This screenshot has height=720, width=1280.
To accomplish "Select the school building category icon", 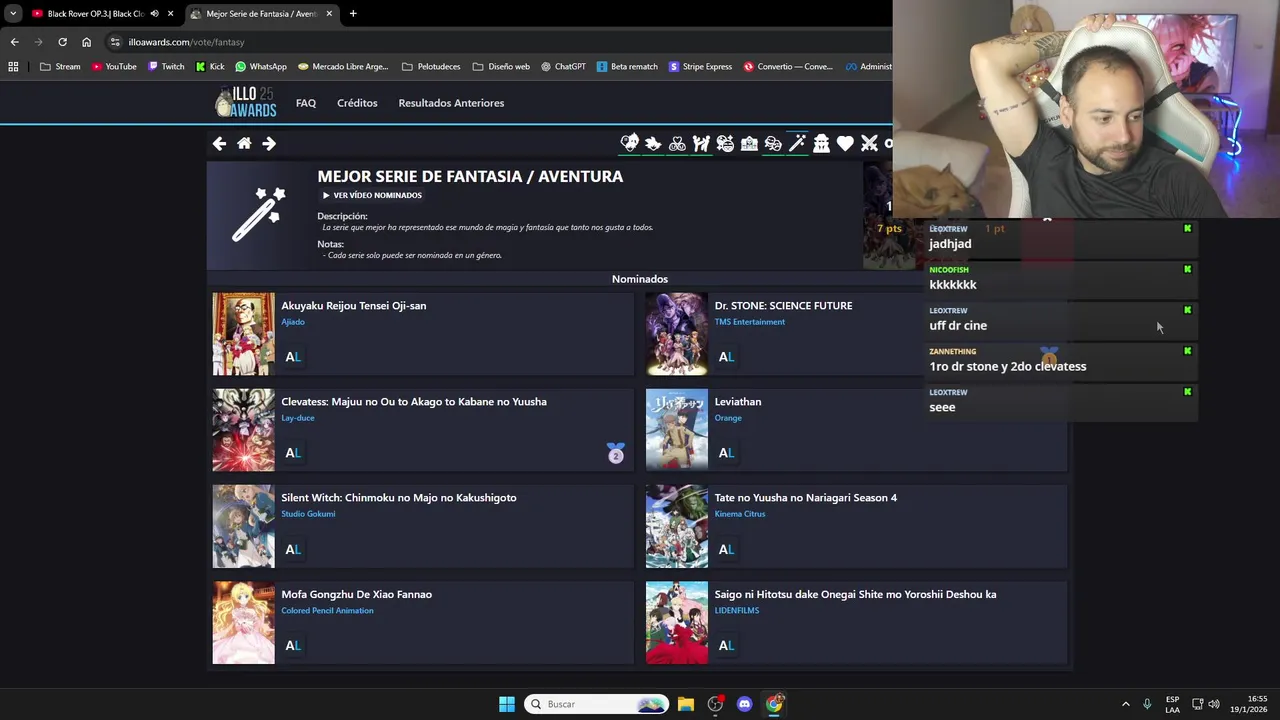I will (x=749, y=143).
